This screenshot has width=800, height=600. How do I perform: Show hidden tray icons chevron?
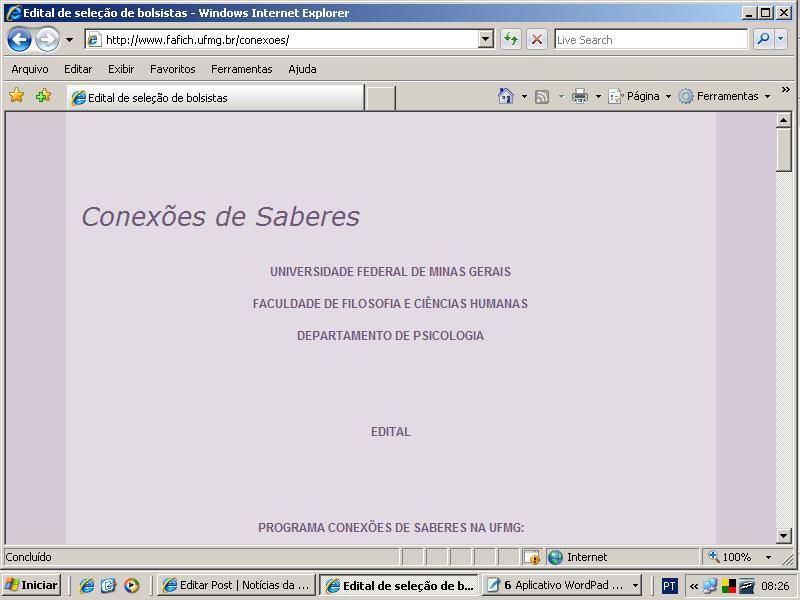(693, 586)
